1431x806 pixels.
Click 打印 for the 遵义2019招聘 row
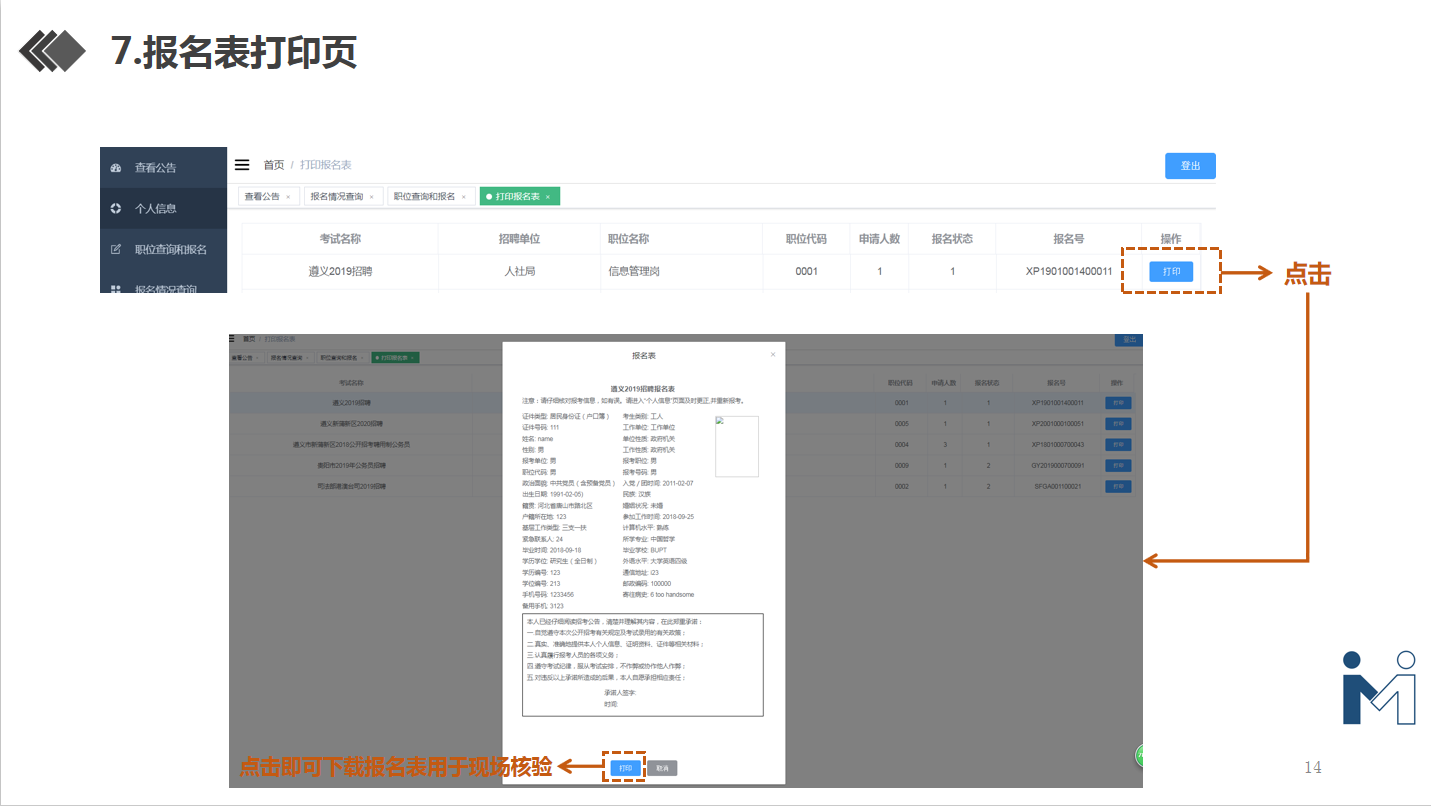(1171, 271)
